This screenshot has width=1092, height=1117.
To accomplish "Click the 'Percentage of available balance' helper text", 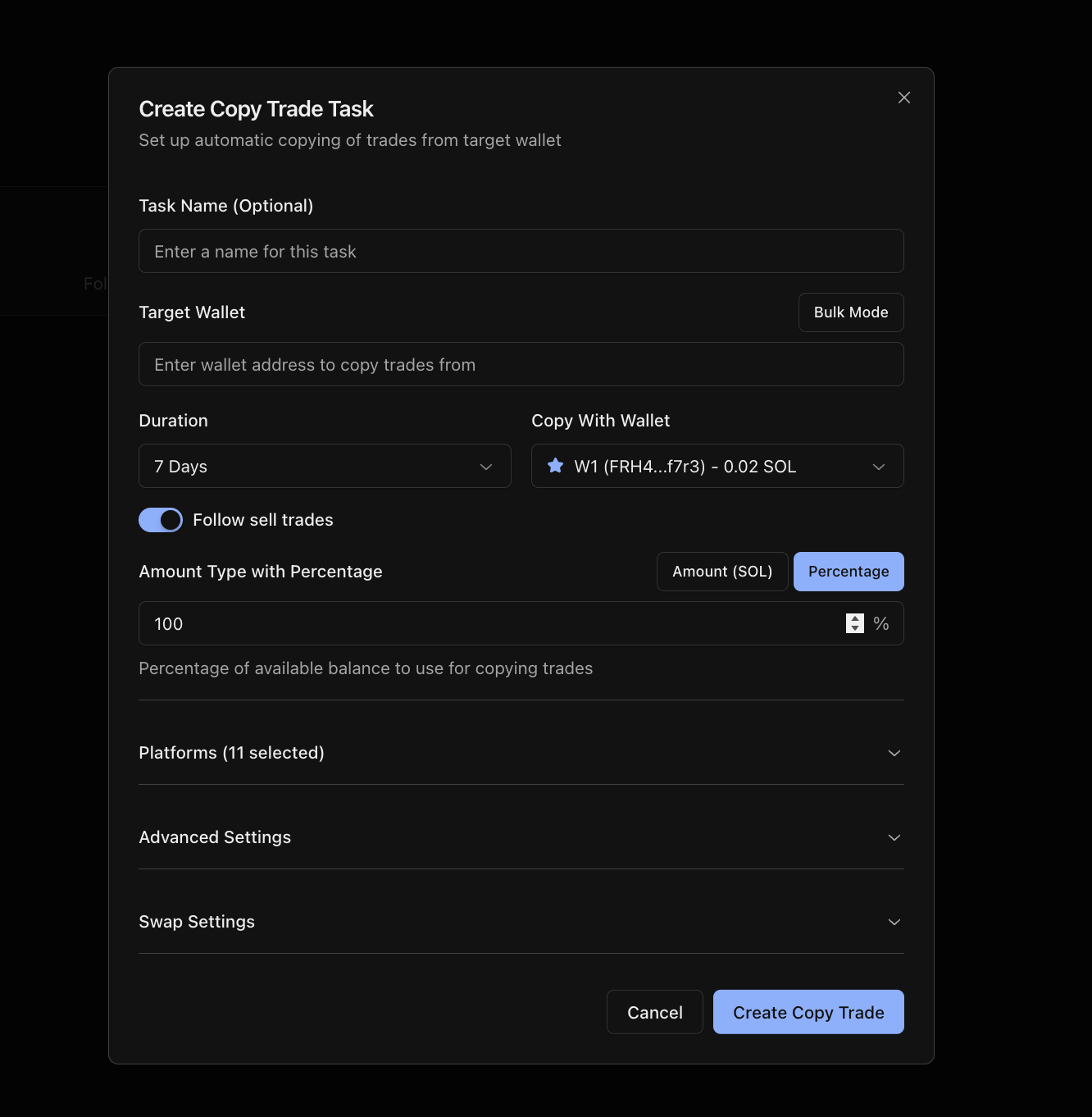I will 366,668.
